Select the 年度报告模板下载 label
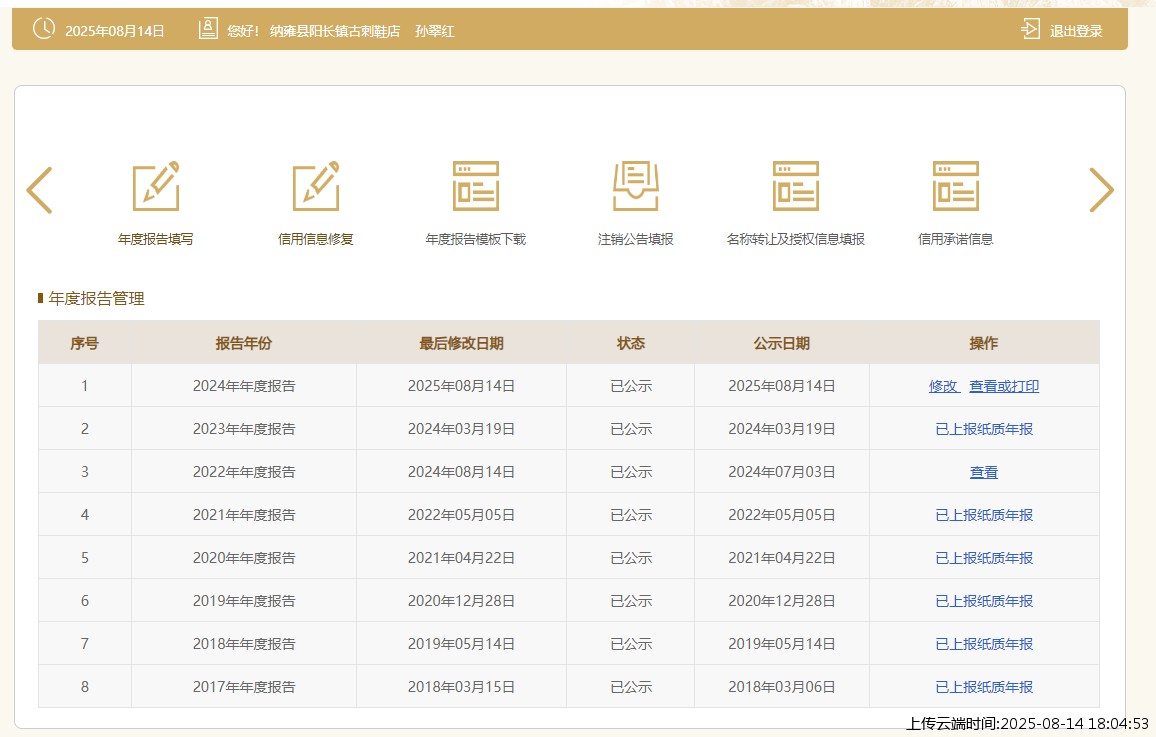Viewport: 1156px width, 737px height. [x=476, y=239]
